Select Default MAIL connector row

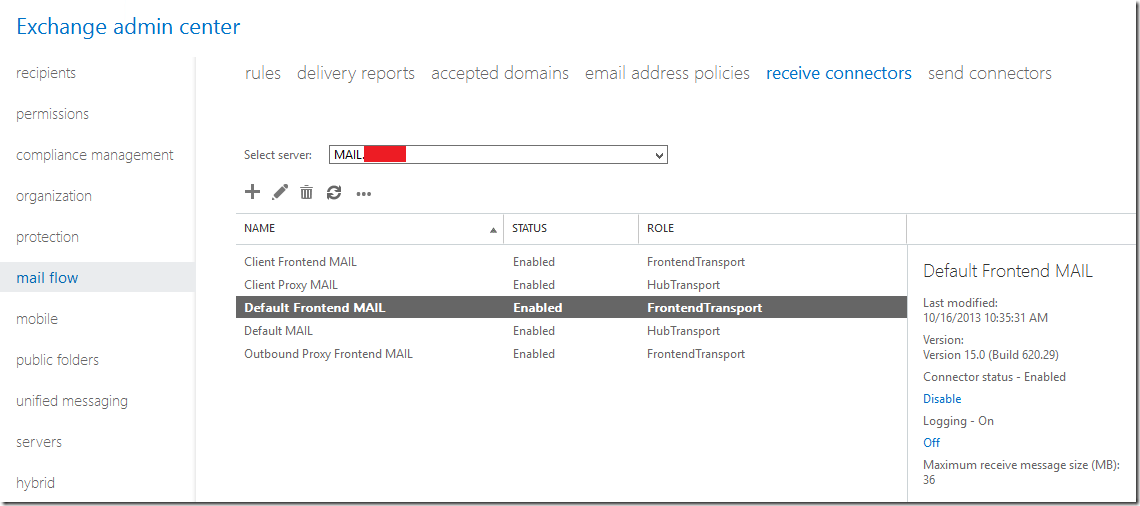click(571, 331)
